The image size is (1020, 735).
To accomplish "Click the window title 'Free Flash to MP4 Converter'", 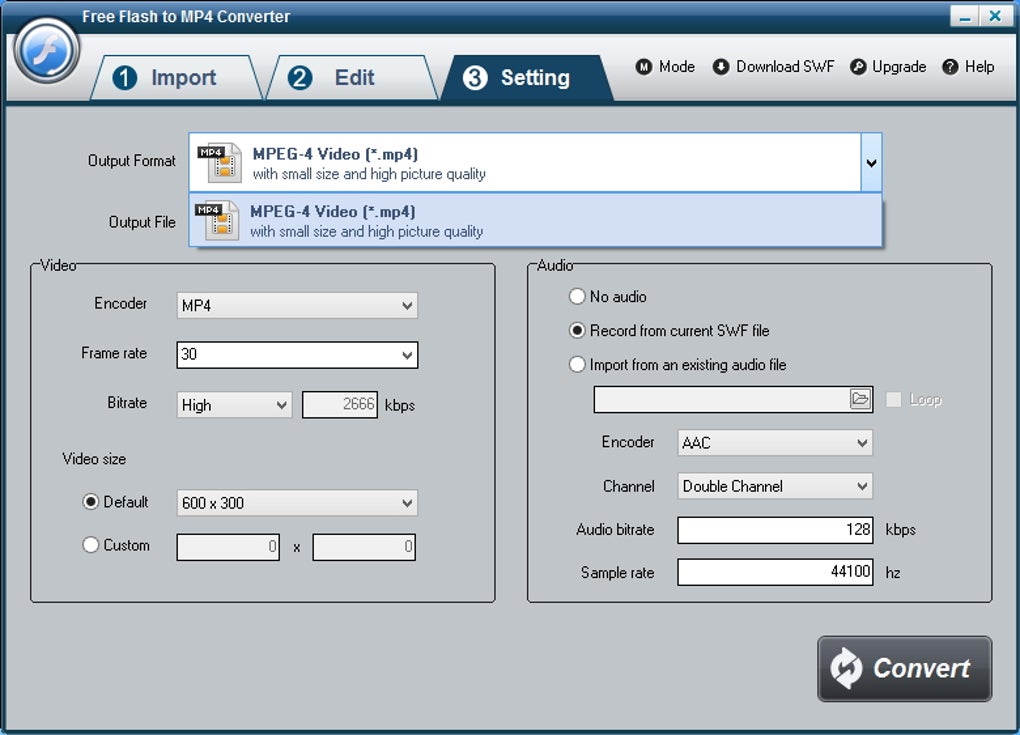I will [x=186, y=16].
